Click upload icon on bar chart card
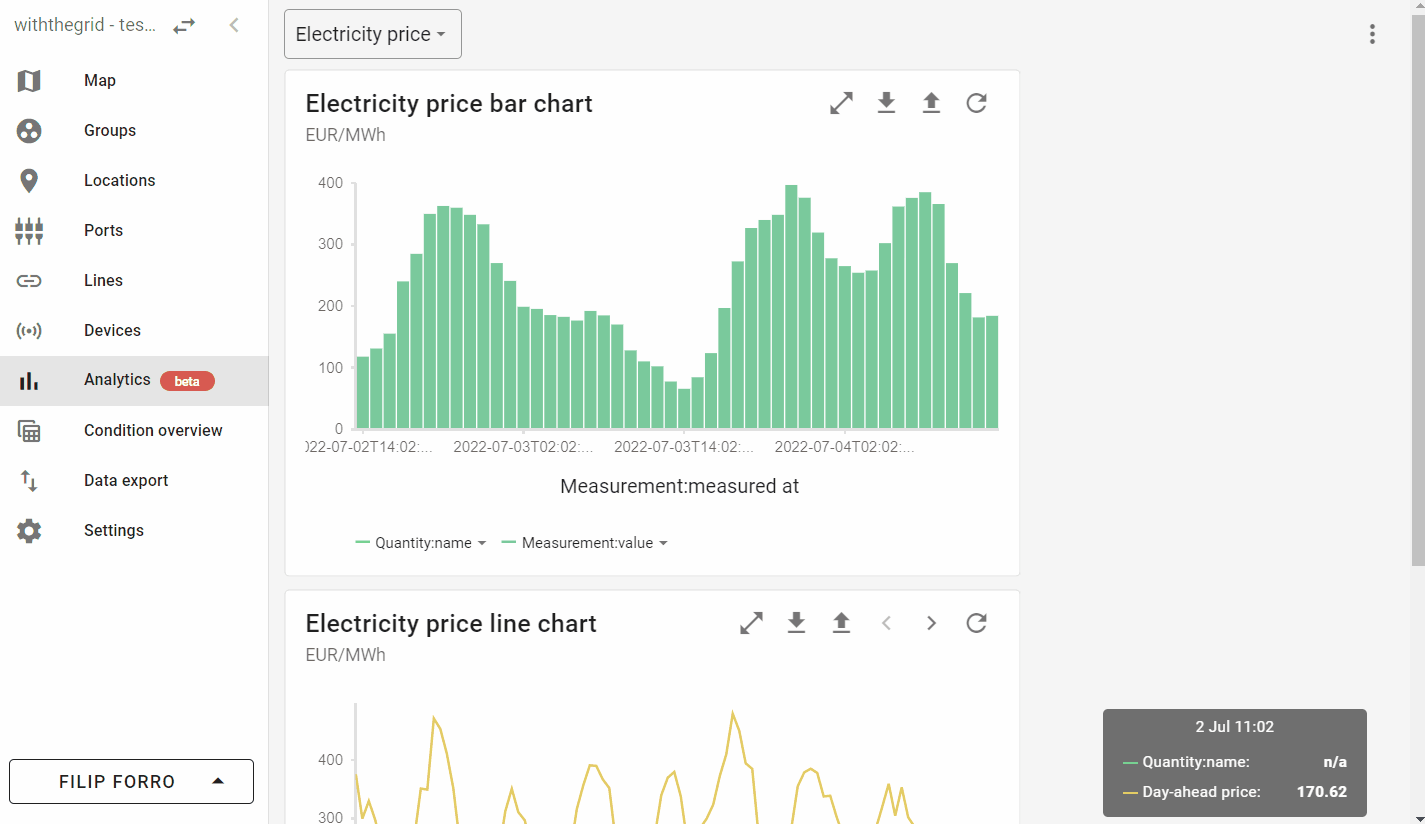 coord(931,103)
